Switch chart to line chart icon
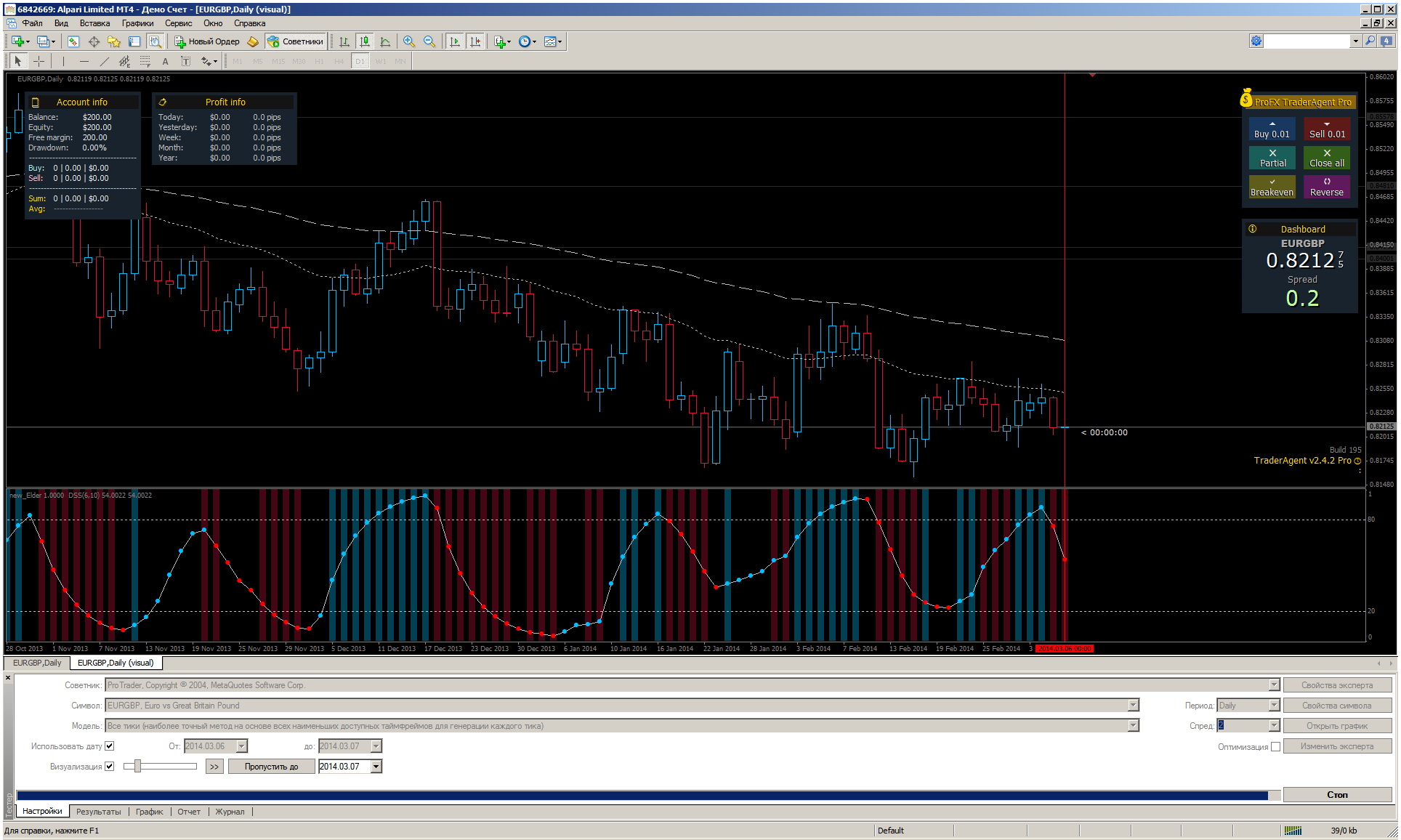Screen dimensions: 1401x840 point(385,41)
